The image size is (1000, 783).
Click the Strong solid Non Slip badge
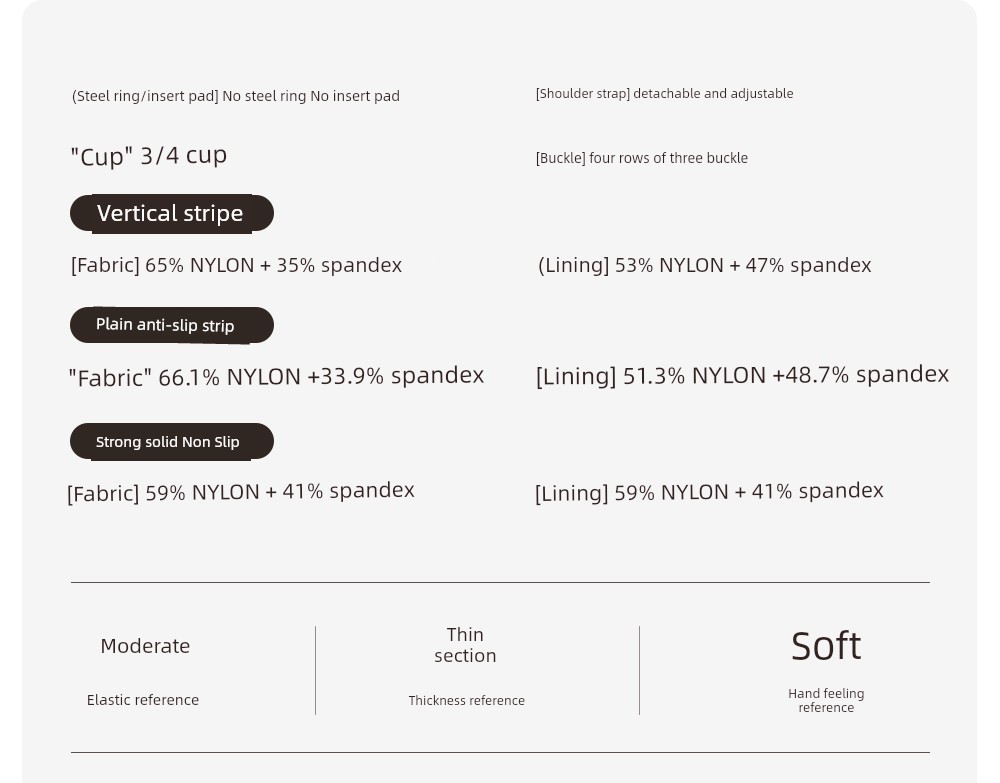tap(172, 441)
